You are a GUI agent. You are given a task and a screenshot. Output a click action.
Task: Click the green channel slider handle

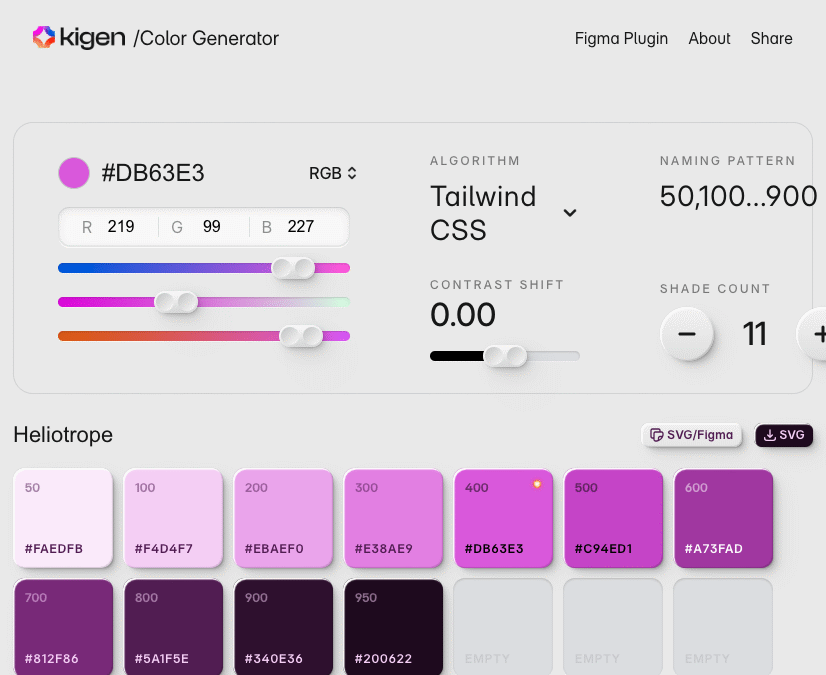click(x=176, y=302)
